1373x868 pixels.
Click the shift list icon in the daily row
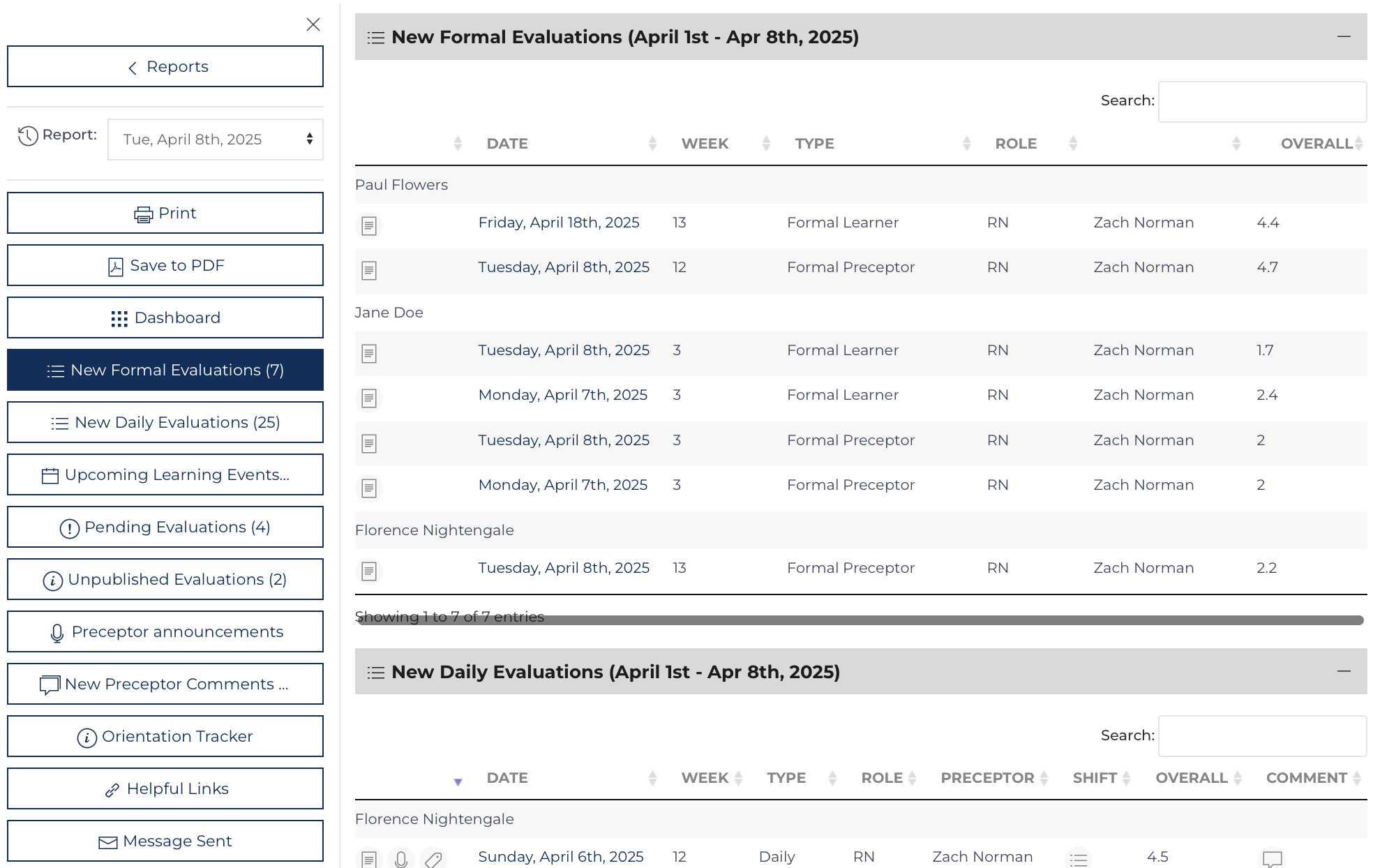coord(1079,859)
